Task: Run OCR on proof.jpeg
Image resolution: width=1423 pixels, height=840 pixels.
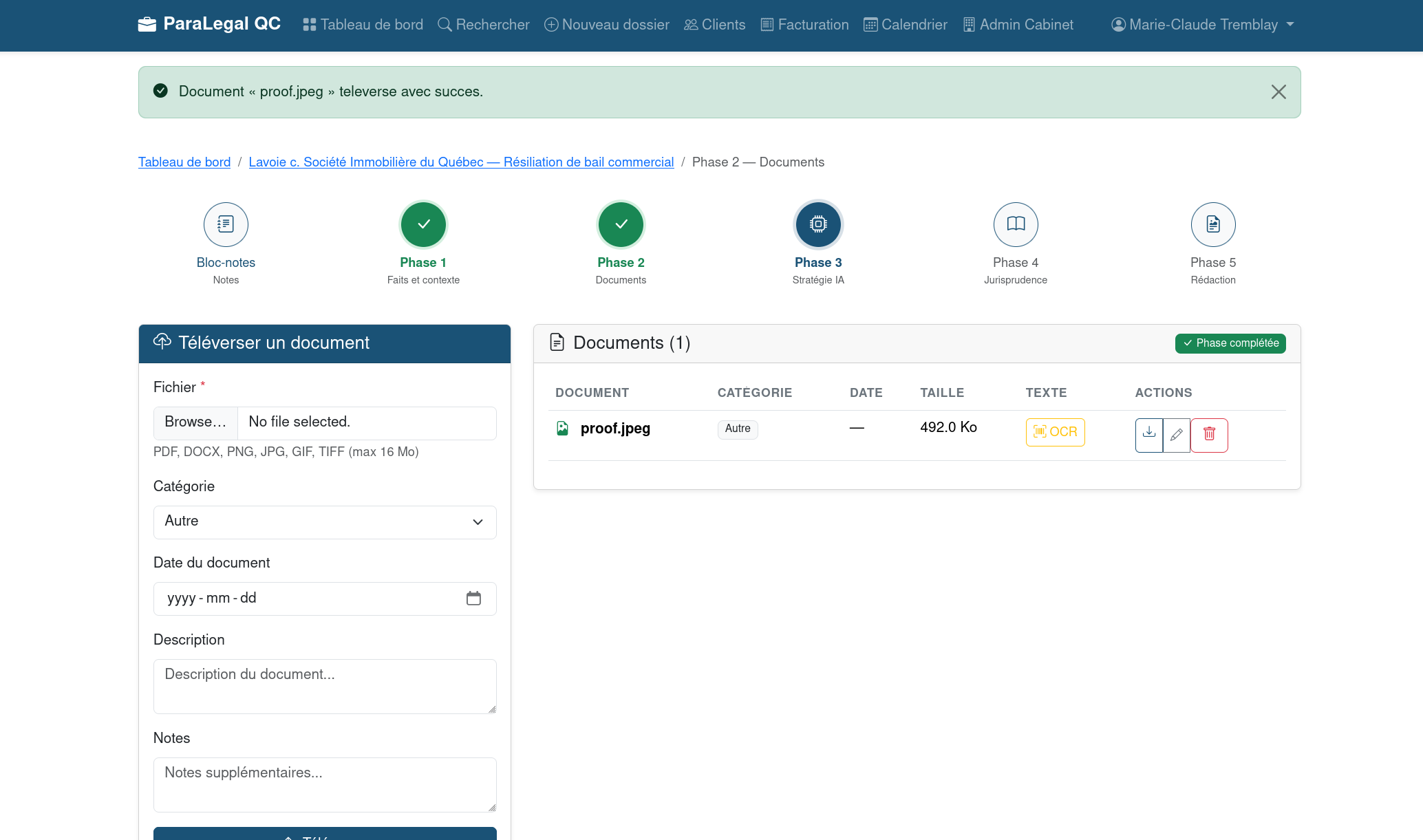Action: click(x=1055, y=432)
